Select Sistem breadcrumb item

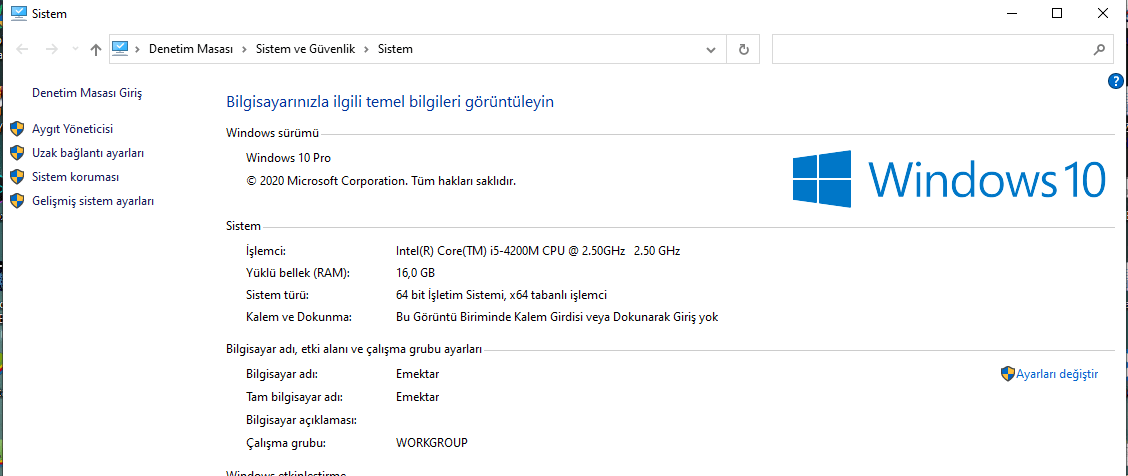pyautogui.click(x=396, y=50)
